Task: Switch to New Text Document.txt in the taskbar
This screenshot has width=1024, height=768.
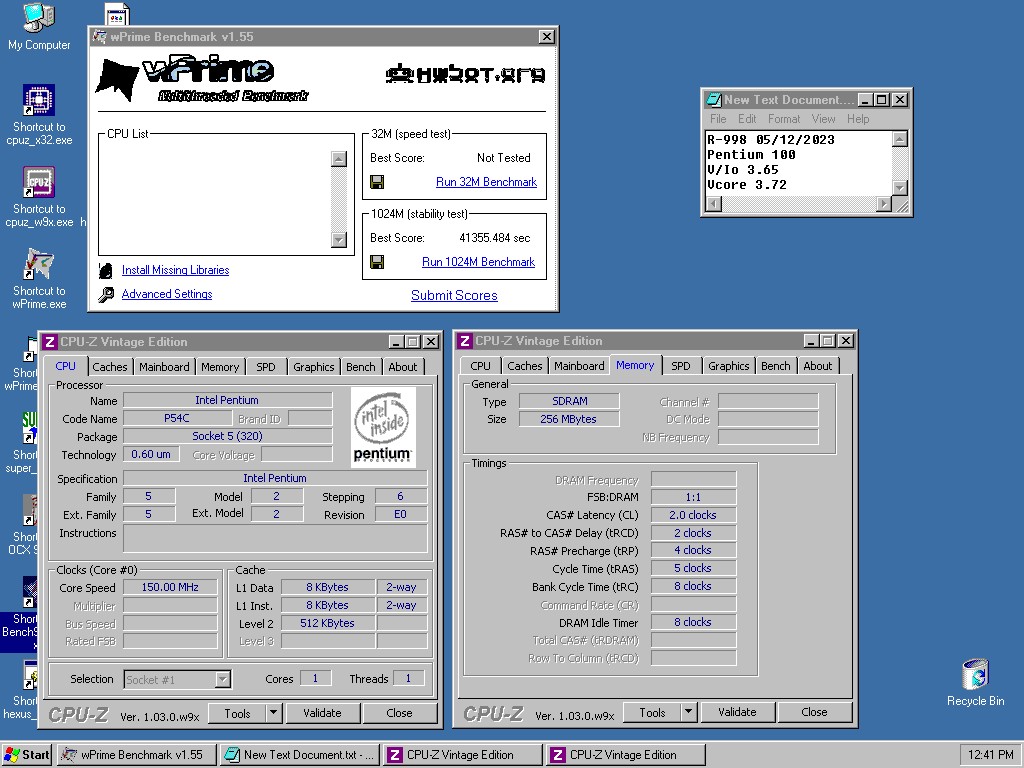Action: tap(299, 755)
